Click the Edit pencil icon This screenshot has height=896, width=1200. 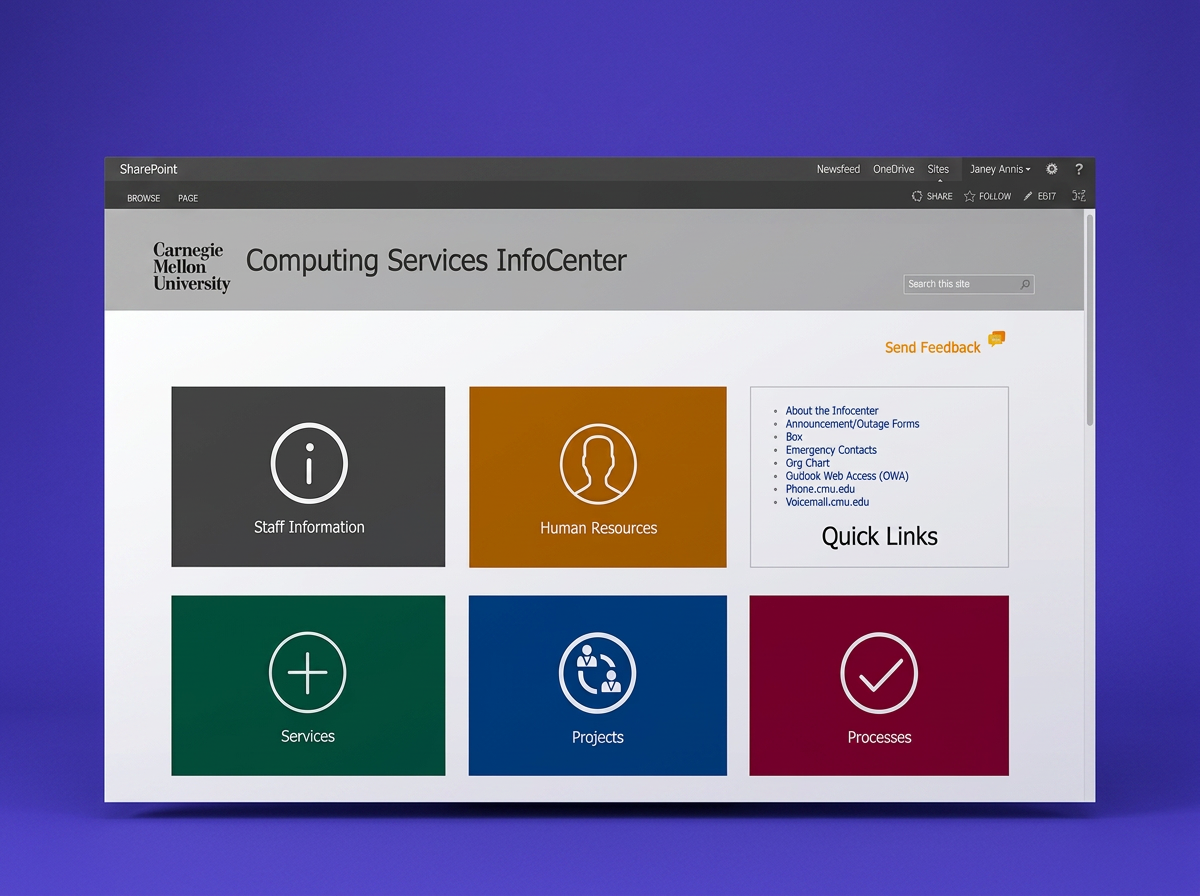1028,196
